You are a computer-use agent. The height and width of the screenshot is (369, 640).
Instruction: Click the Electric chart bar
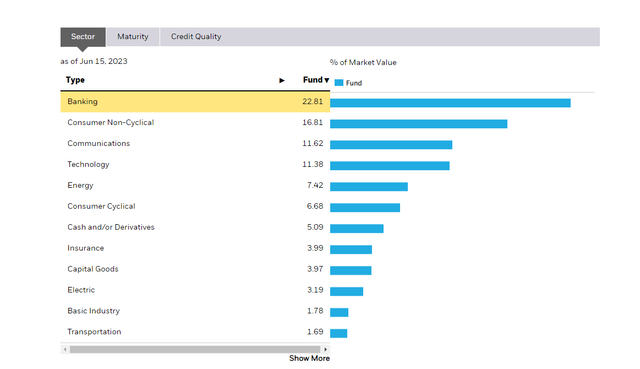pyautogui.click(x=347, y=291)
